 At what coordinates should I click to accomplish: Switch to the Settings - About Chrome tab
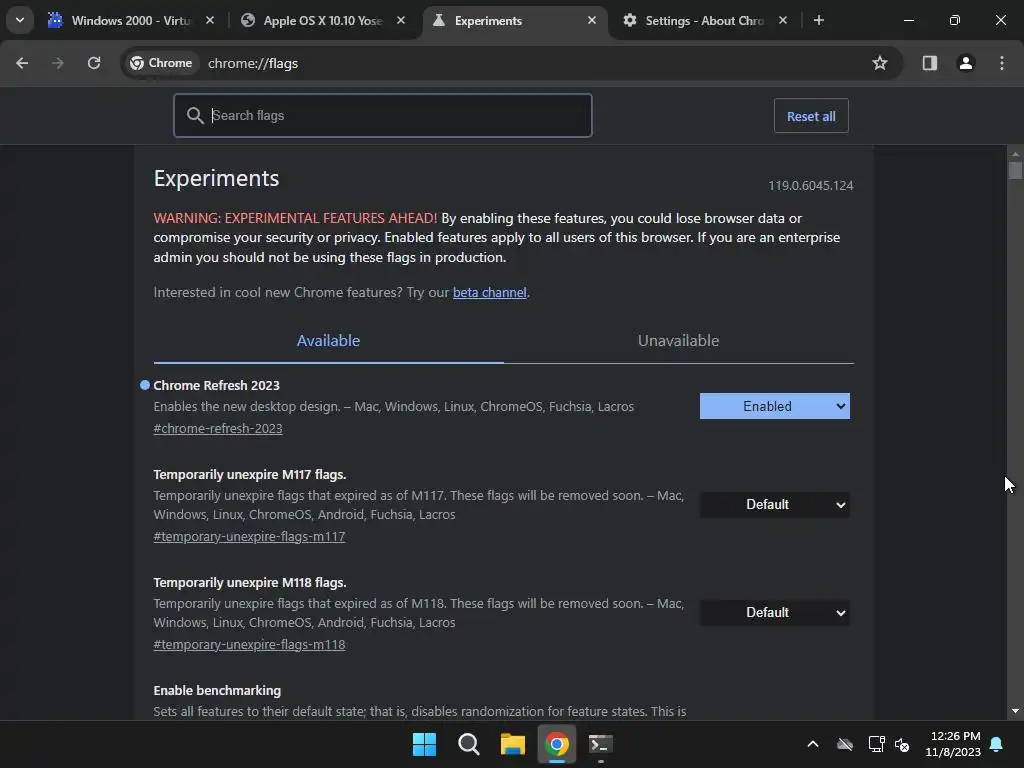[x=705, y=20]
